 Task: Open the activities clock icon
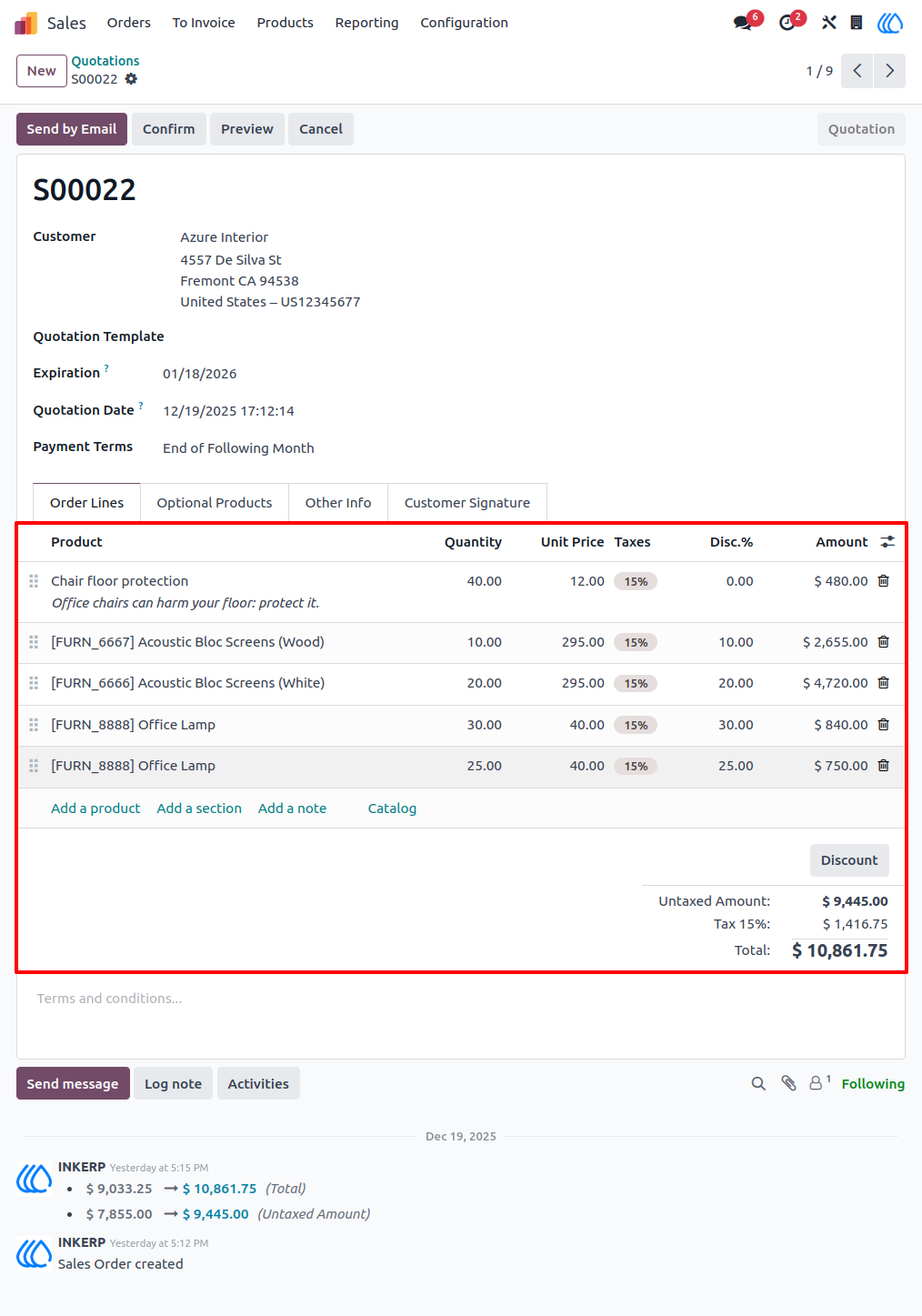click(x=787, y=23)
